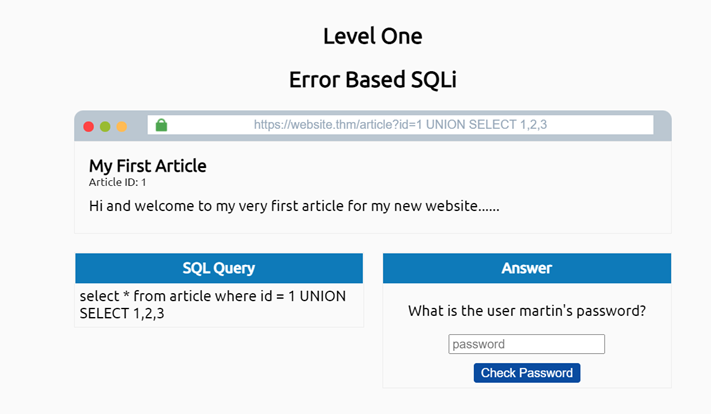Click the Answer panel header
Image resolution: width=711 pixels, height=414 pixels.
pos(526,268)
